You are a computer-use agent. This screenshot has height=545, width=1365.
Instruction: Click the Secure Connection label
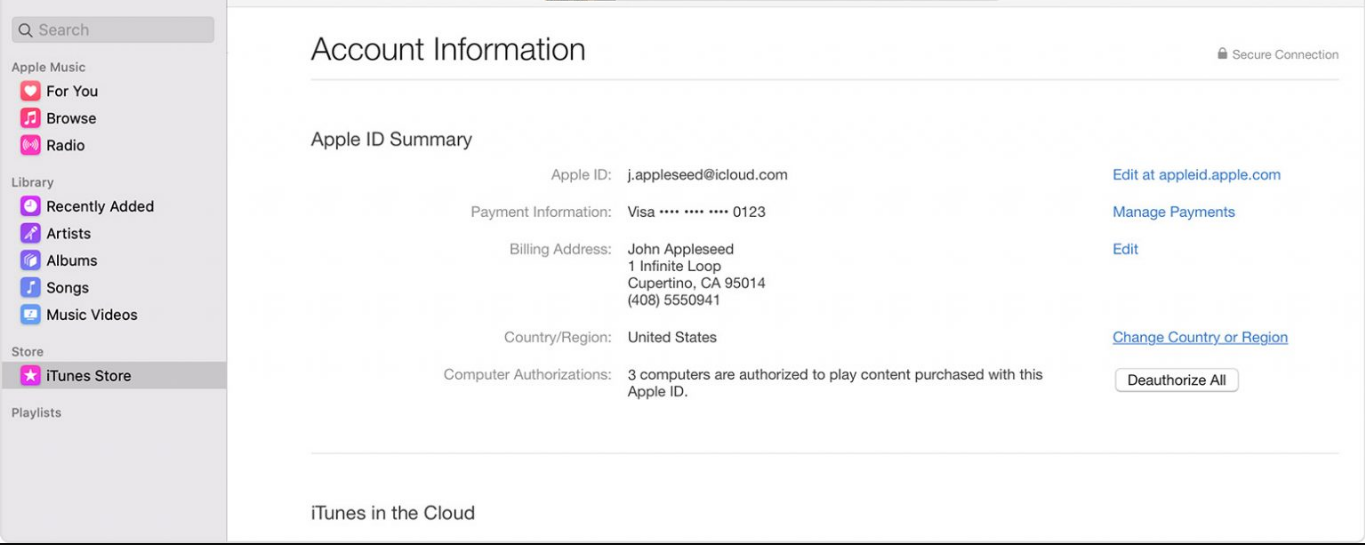(1285, 55)
